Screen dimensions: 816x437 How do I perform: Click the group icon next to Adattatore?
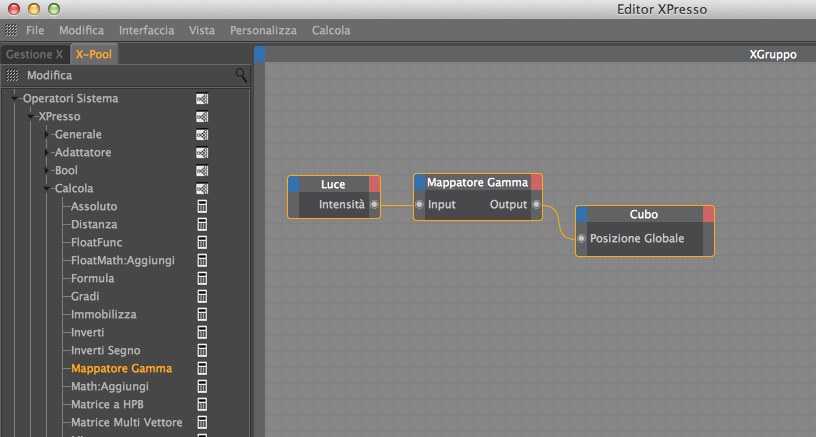point(202,153)
